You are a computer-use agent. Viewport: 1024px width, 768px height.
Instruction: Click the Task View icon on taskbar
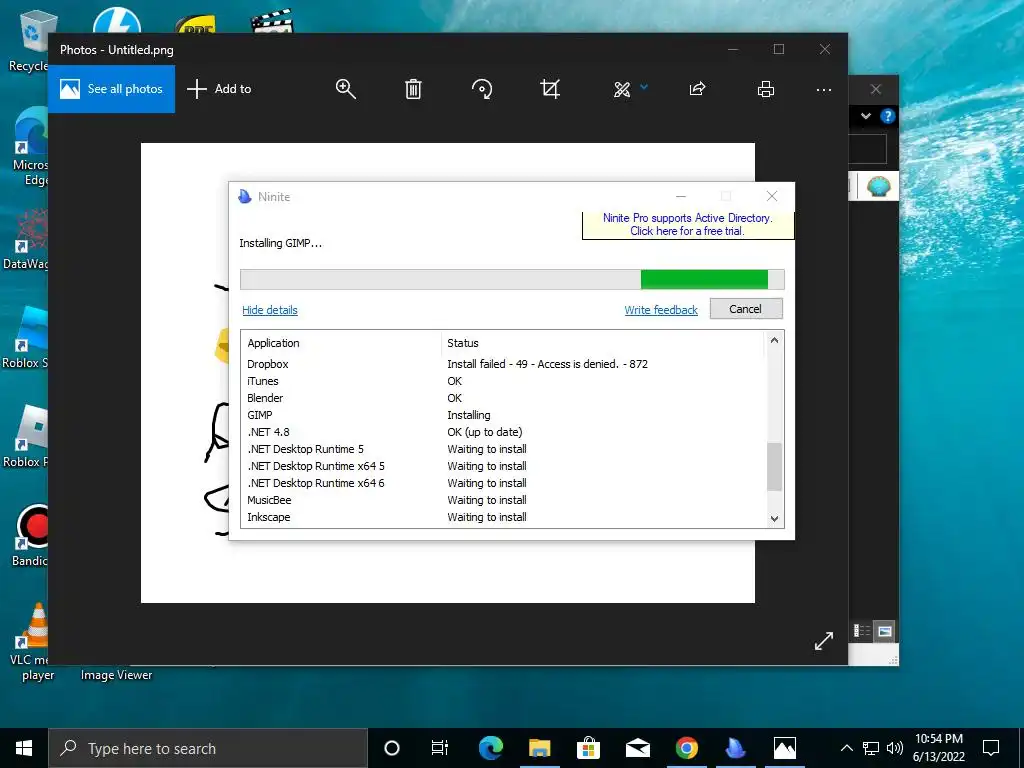tap(440, 748)
